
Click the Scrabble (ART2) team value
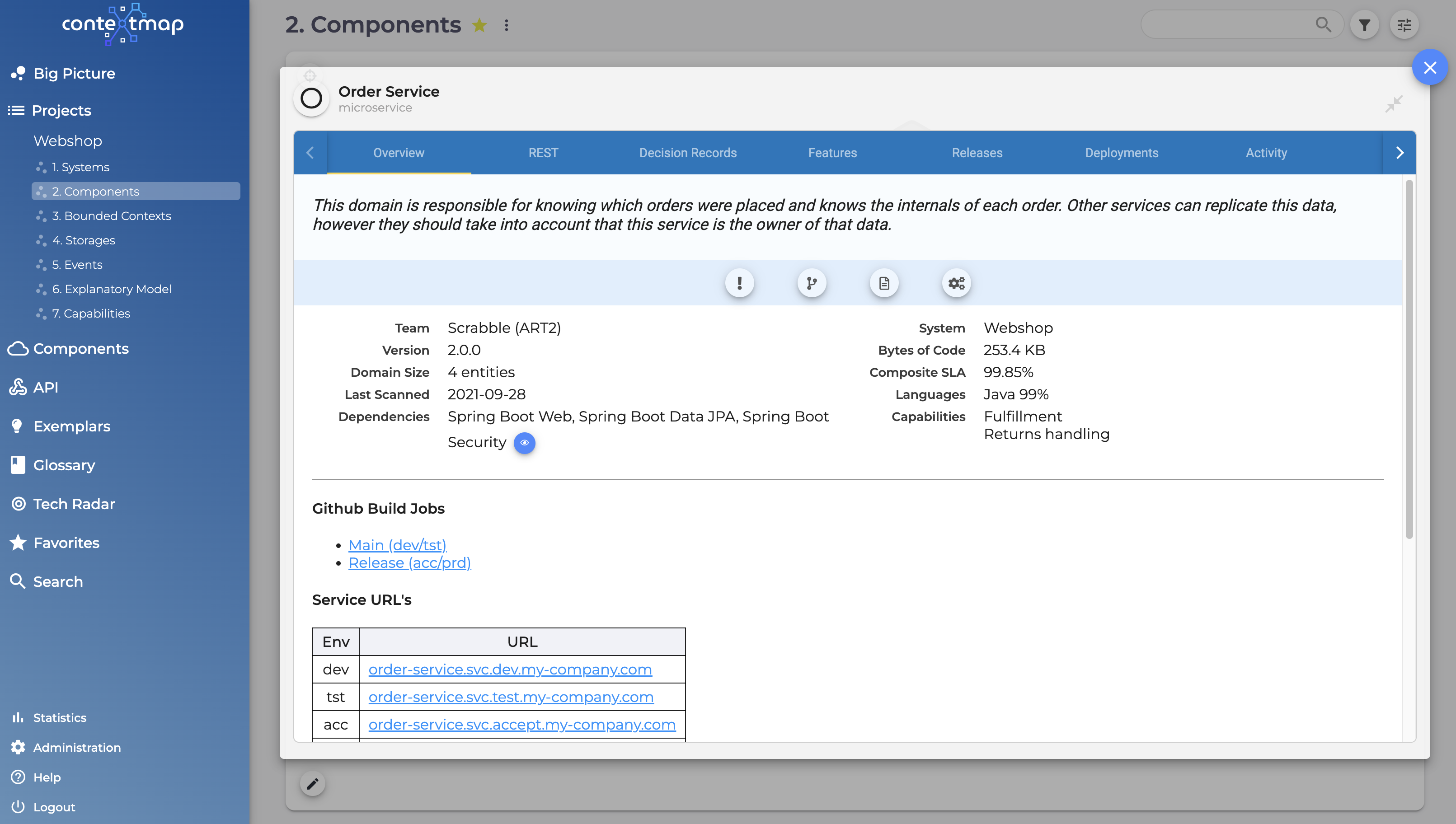[504, 328]
